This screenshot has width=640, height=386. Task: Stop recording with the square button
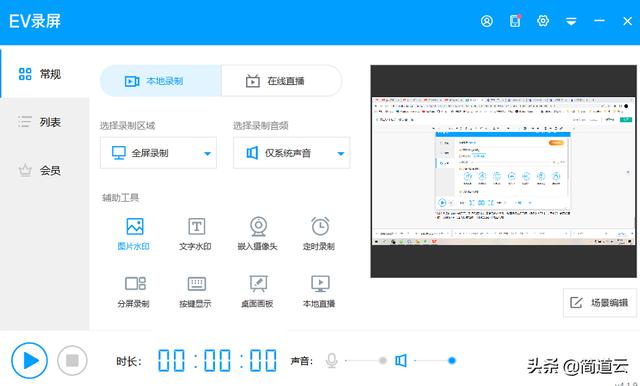pyautogui.click(x=72, y=361)
